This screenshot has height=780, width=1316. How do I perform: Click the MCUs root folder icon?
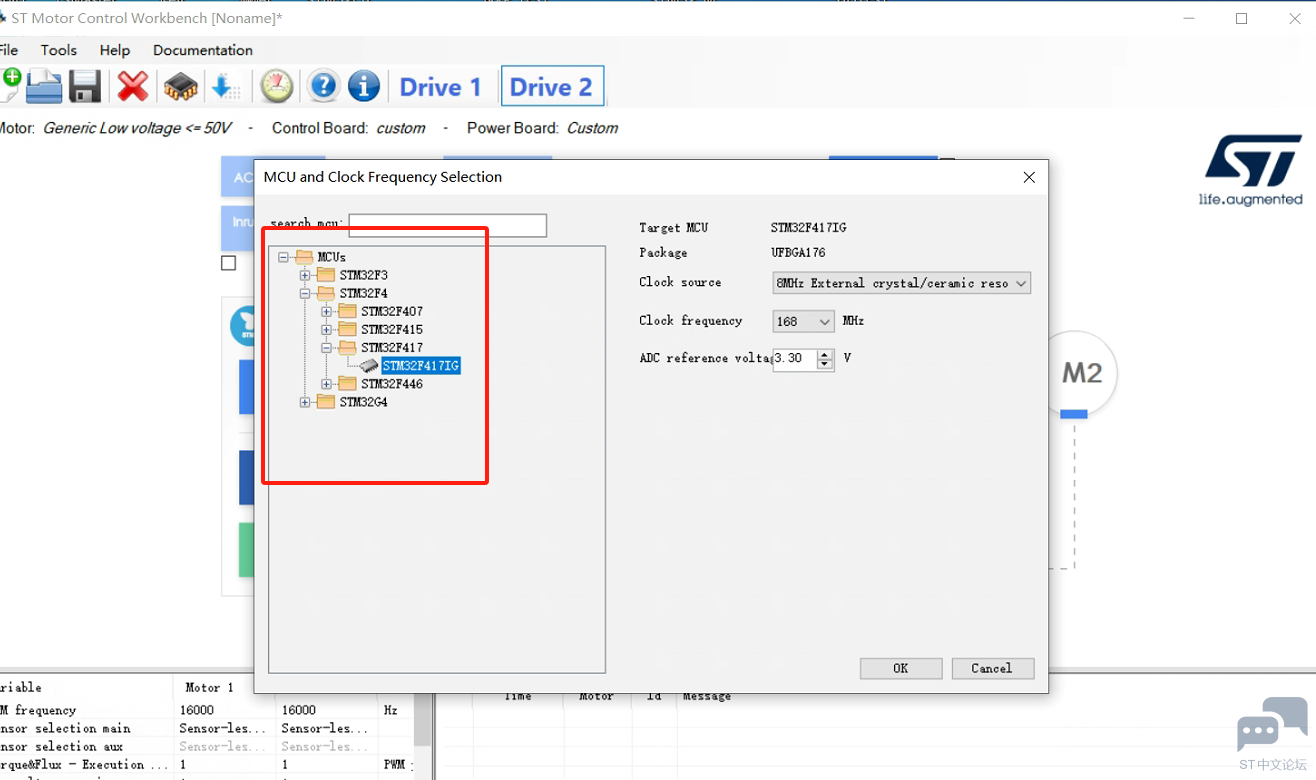[305, 257]
